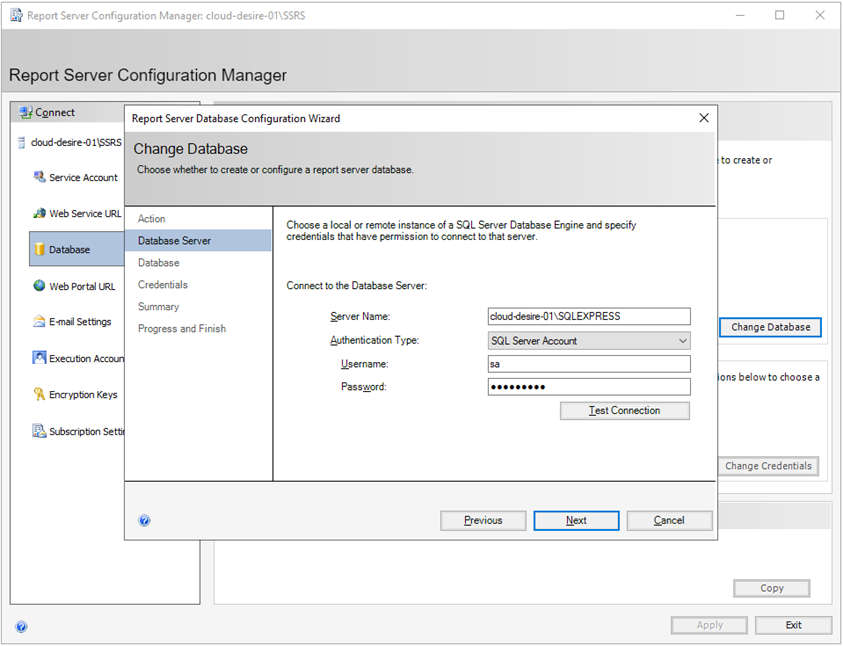Click the Test Connection button
Viewport: 843px width, 646px height.
tap(624, 411)
